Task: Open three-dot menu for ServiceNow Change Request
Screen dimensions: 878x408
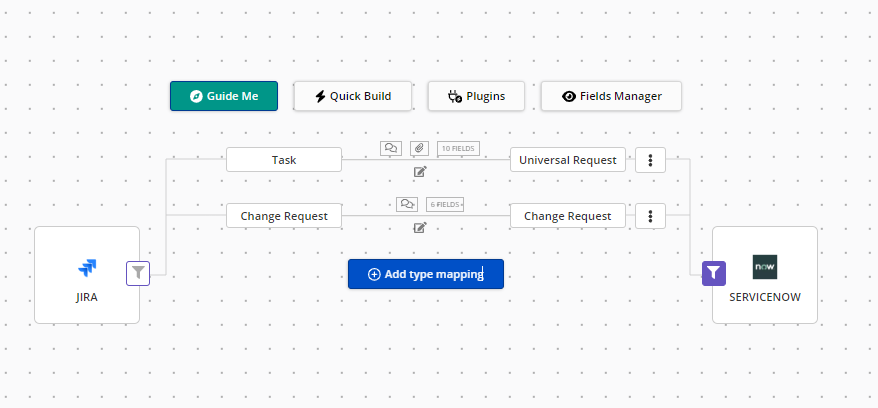Action: click(650, 216)
